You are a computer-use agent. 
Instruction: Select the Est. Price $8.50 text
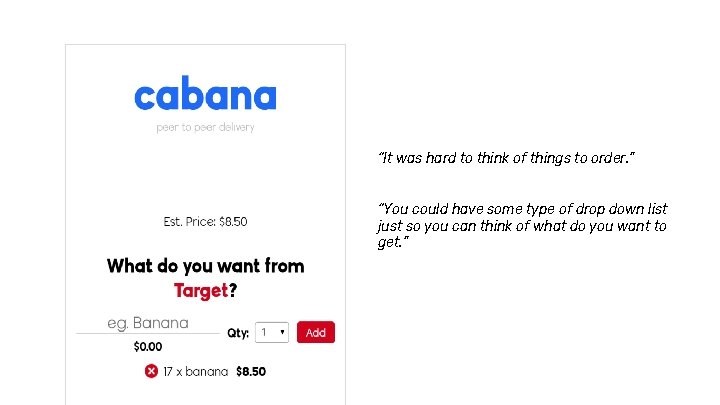pyautogui.click(x=205, y=222)
